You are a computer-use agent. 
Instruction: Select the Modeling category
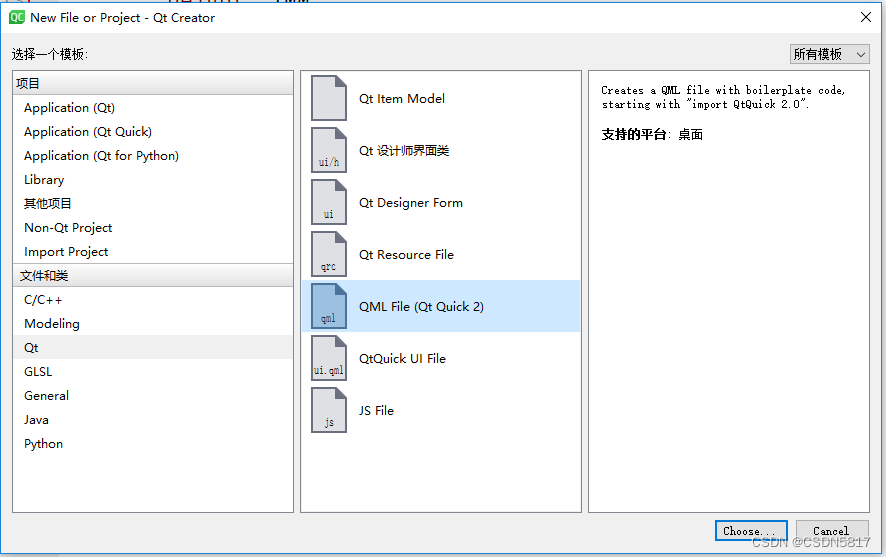[153, 324]
